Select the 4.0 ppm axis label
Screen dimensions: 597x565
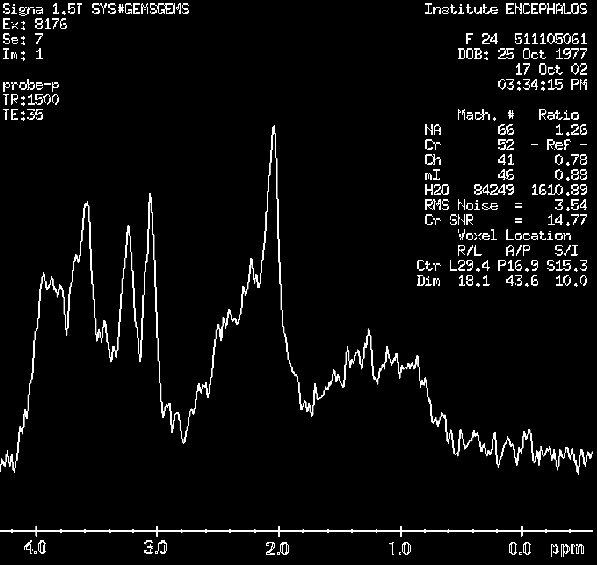[35, 548]
